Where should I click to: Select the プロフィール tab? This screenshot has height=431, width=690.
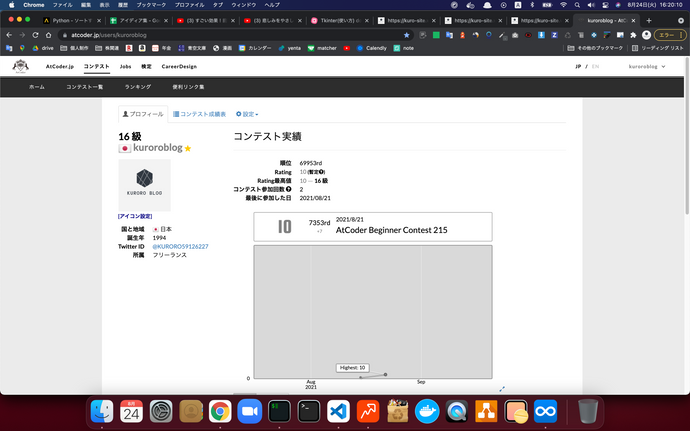tap(143, 114)
